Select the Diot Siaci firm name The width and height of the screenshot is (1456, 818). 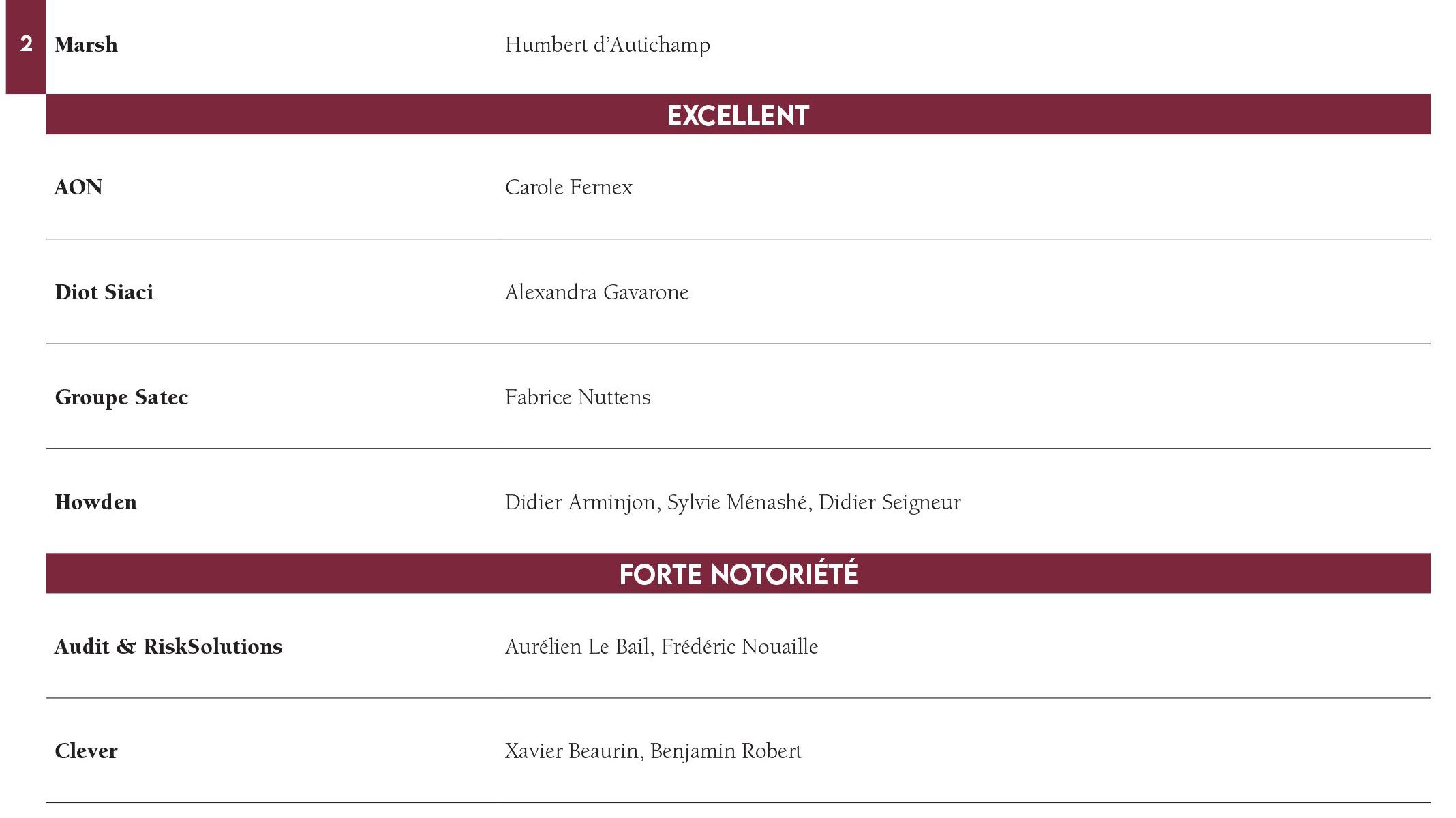pos(104,292)
